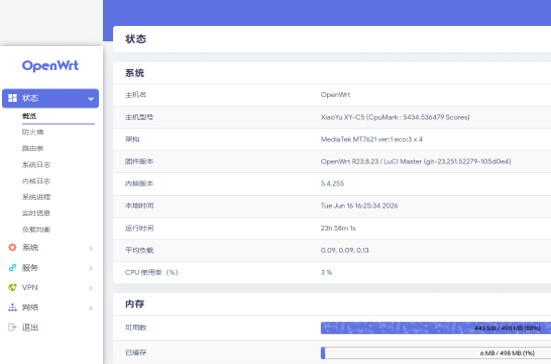Click the 主机型号 model row label
551x364 pixels.
pyautogui.click(x=139, y=117)
